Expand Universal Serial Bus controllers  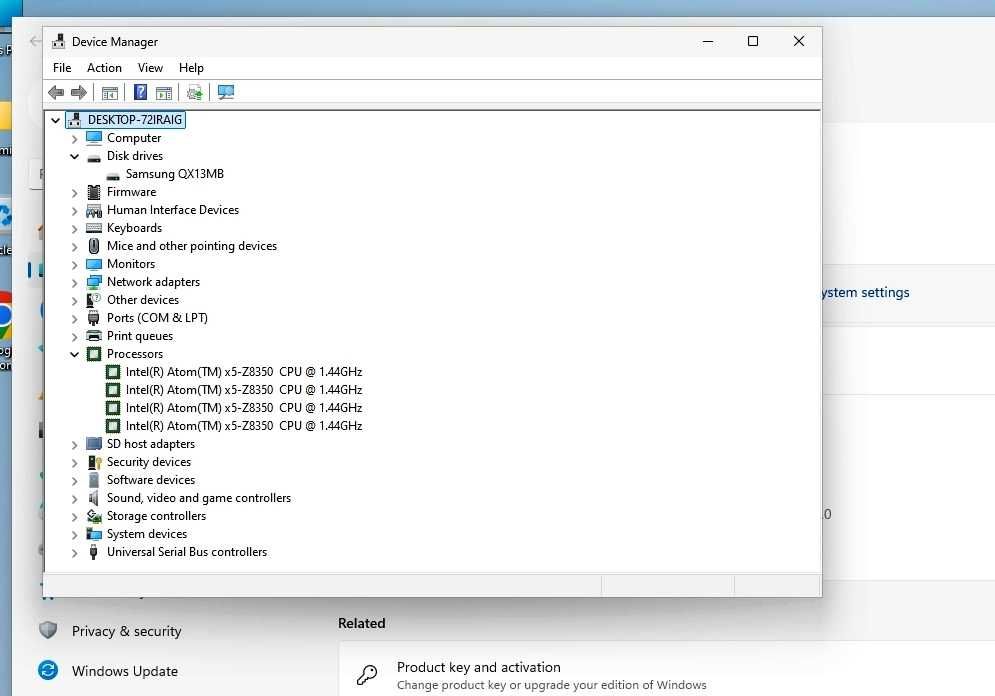click(x=74, y=553)
